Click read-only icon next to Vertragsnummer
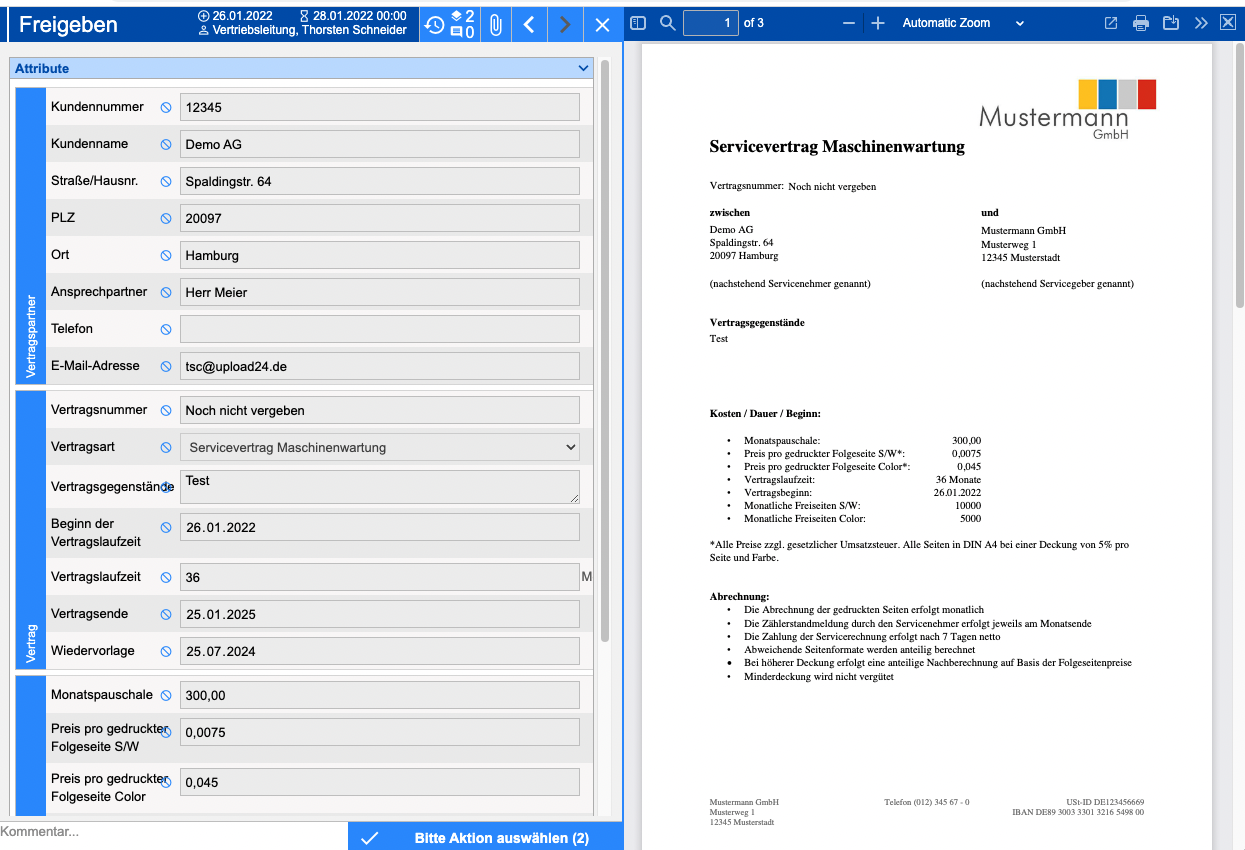The height and width of the screenshot is (850, 1245). coord(166,410)
